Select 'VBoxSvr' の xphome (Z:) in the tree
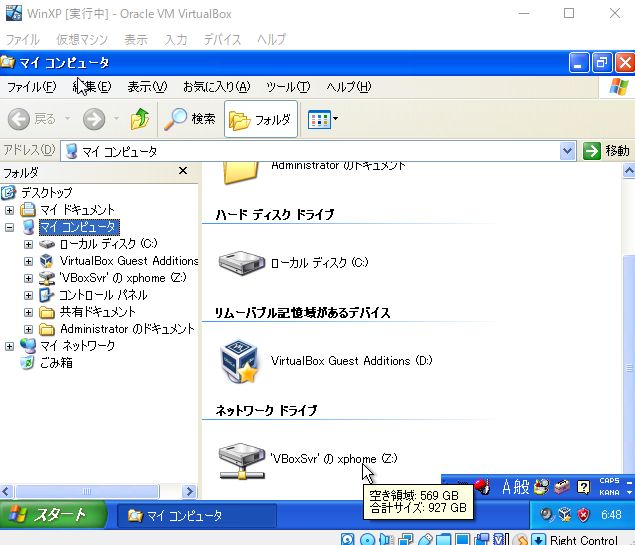The width and height of the screenshot is (635, 545). [123, 278]
